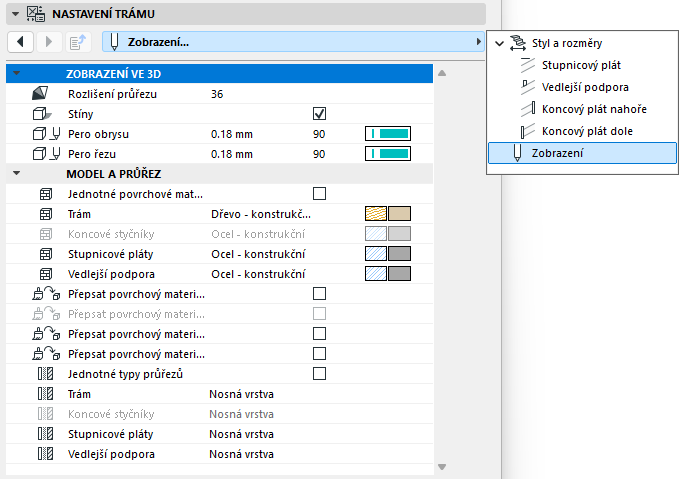Click the Stíny shadow cube icon
Viewport: 681px width, 479px height.
[42, 114]
